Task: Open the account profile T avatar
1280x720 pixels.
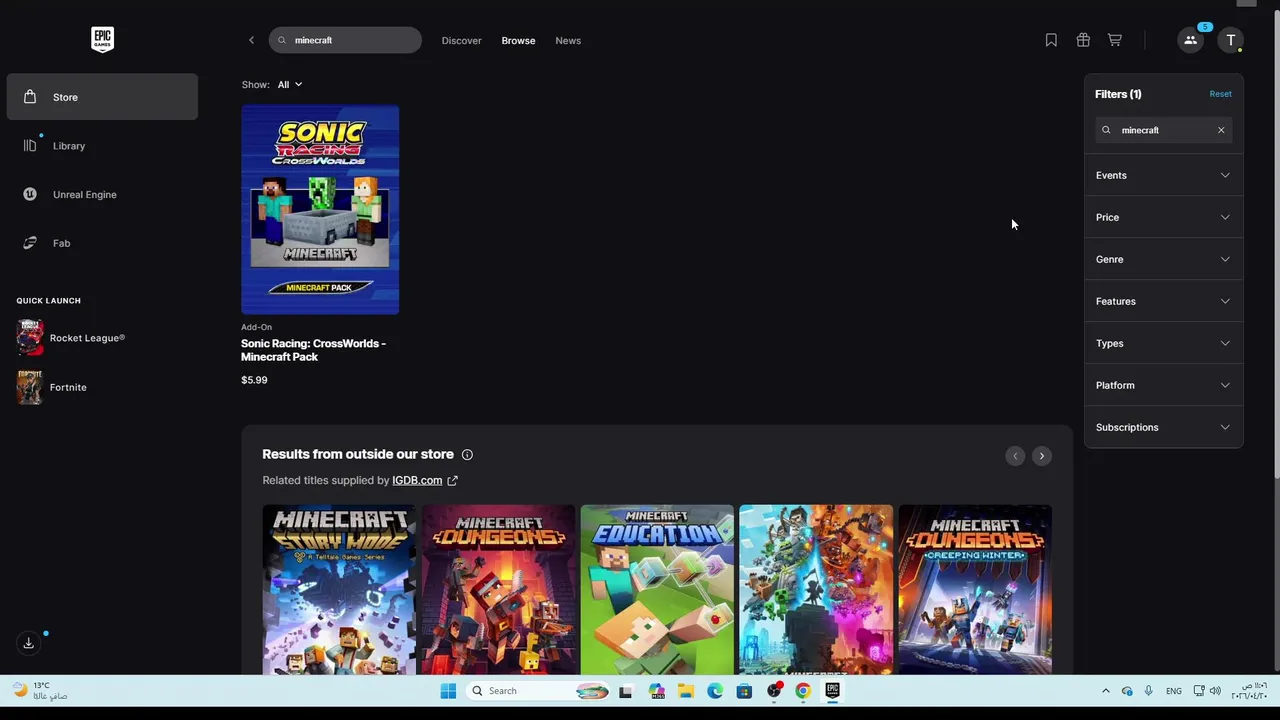Action: point(1231,40)
